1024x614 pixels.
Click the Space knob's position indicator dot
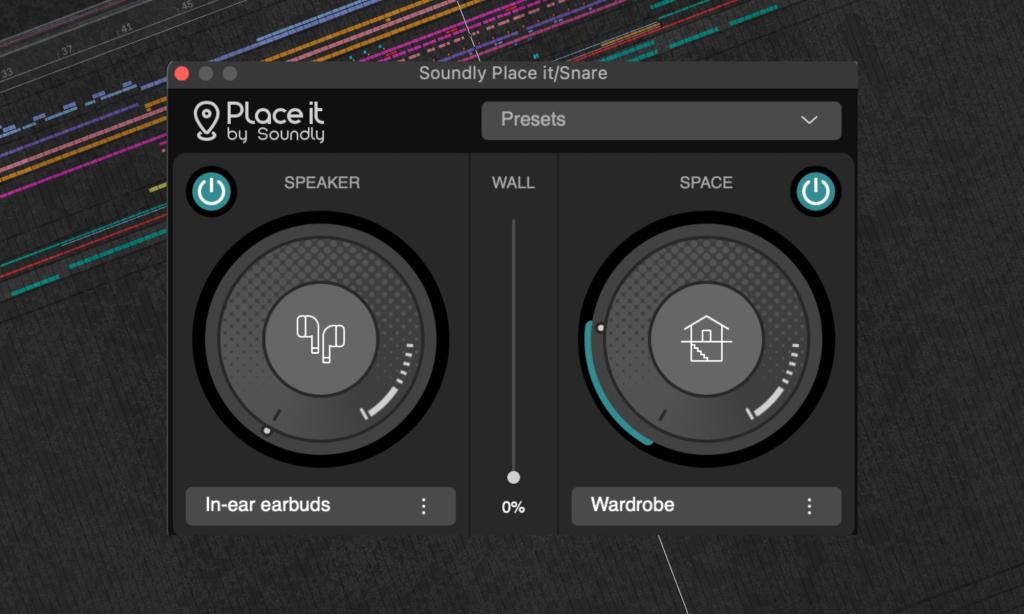(x=600, y=327)
